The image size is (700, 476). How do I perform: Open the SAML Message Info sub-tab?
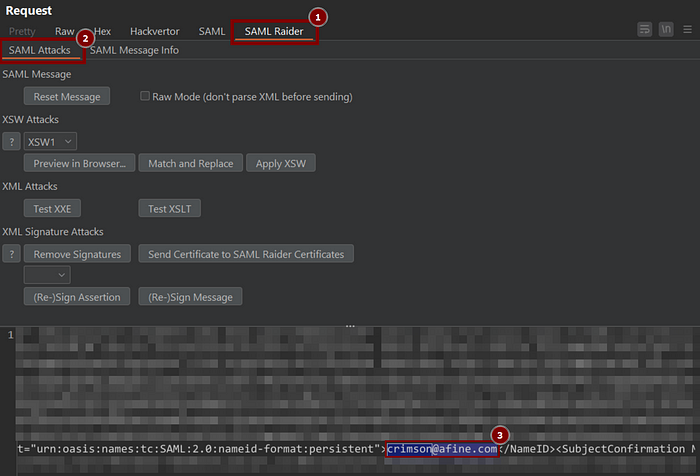[134, 50]
